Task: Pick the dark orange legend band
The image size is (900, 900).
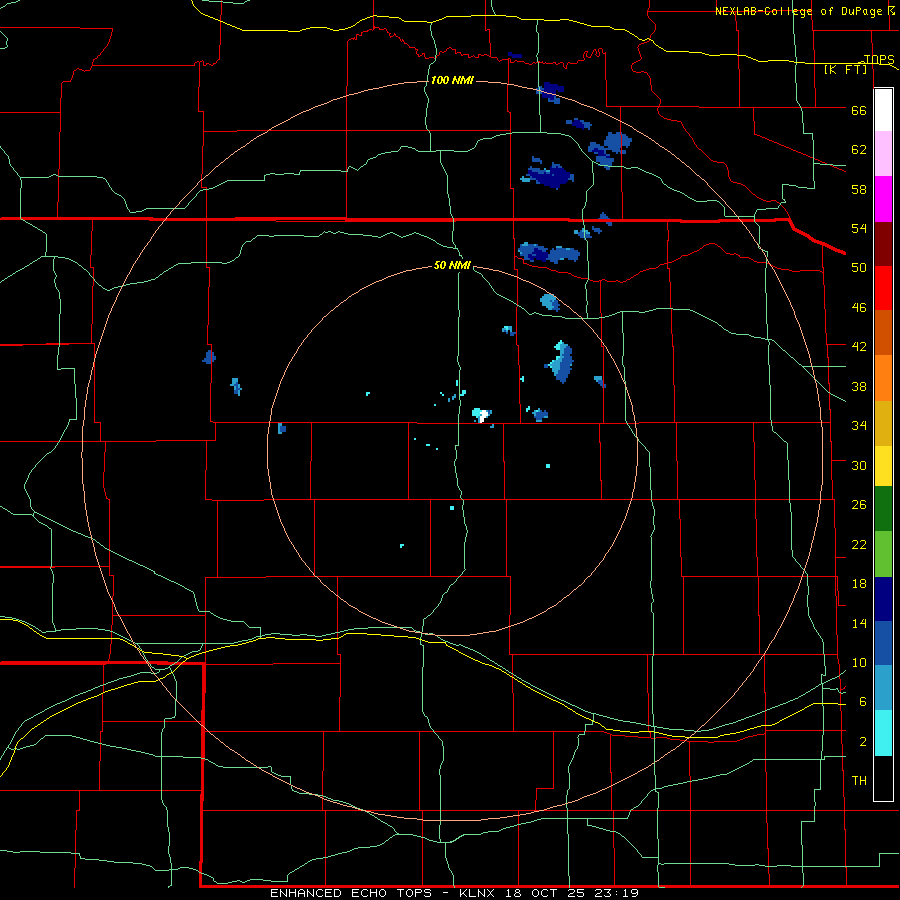Action: tap(883, 332)
